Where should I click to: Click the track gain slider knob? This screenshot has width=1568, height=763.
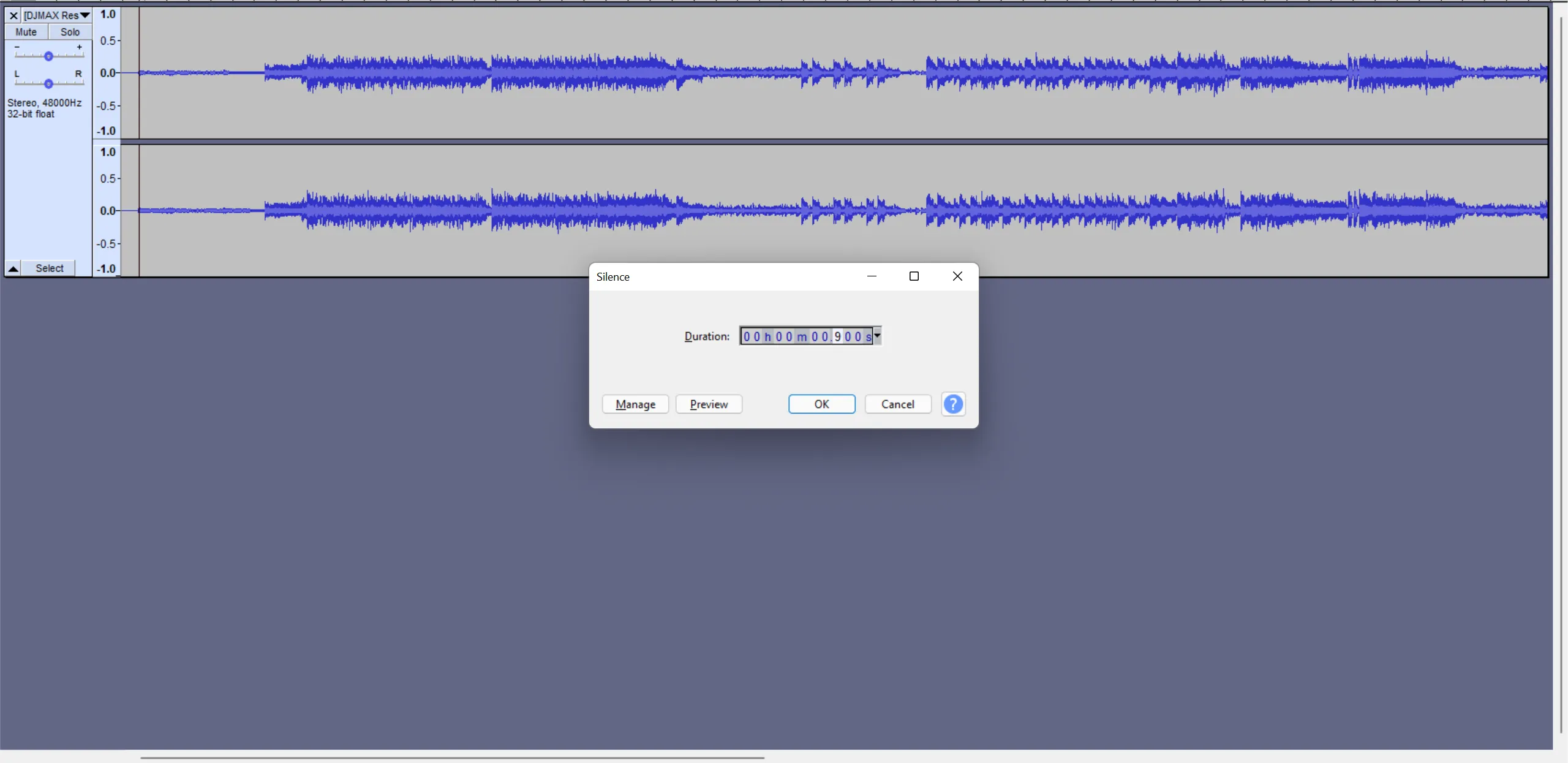(48, 56)
